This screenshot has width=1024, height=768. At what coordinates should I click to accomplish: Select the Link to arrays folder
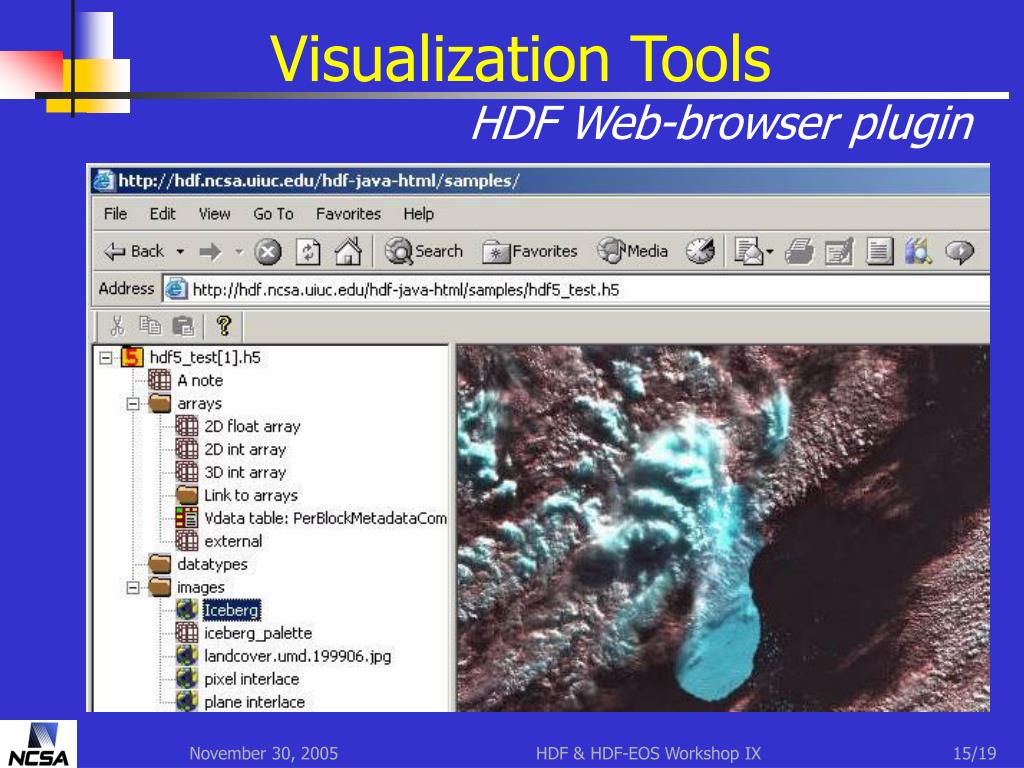click(251, 495)
